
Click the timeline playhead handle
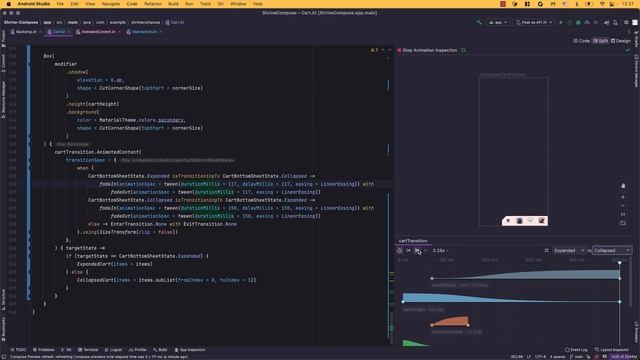click(620, 262)
